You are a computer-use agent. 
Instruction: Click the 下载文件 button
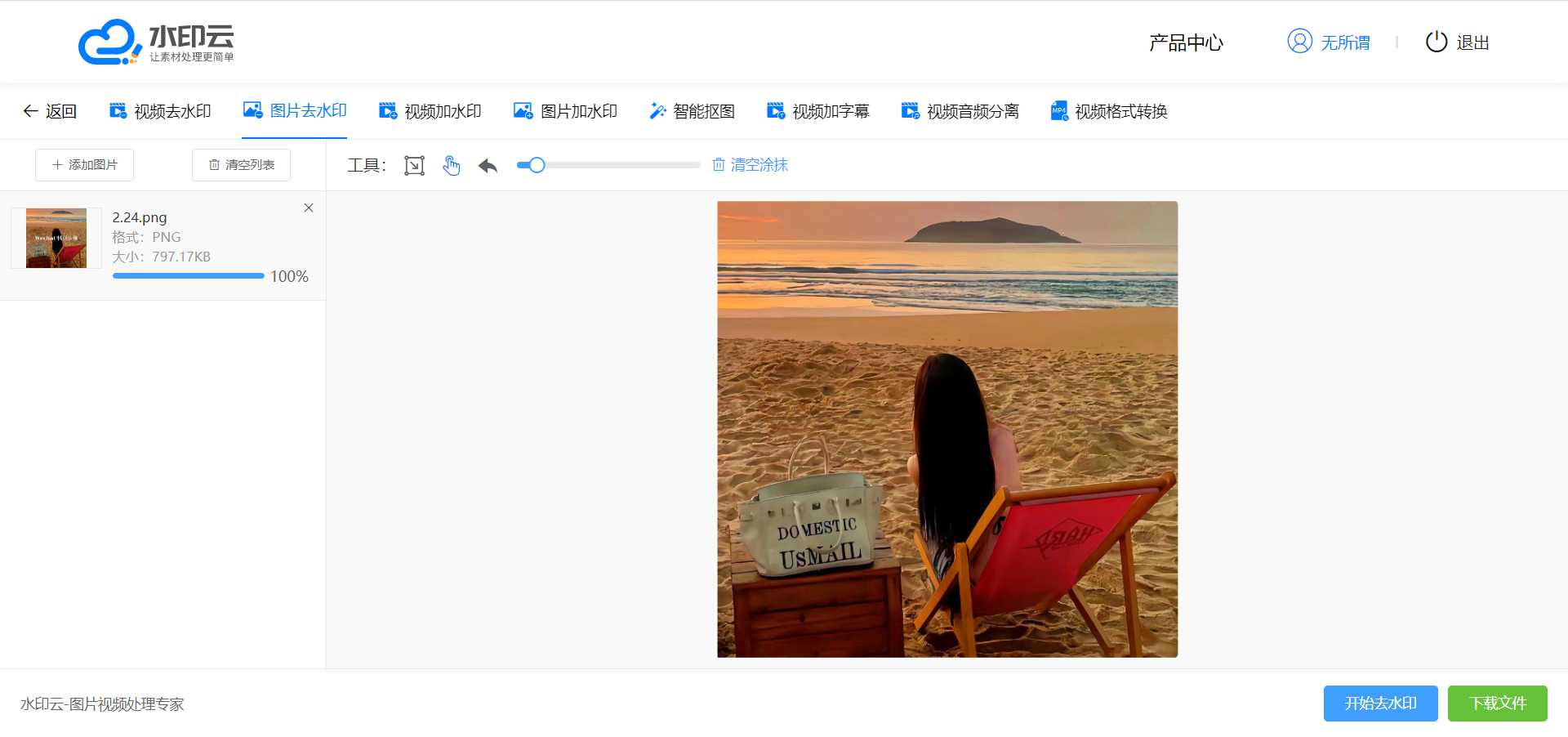coord(1498,703)
